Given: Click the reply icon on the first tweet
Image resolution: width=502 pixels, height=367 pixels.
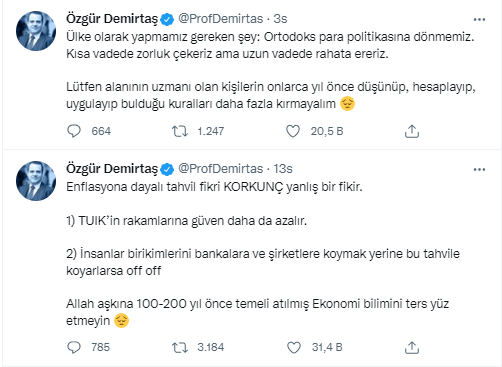Looking at the screenshot, I should click(74, 131).
